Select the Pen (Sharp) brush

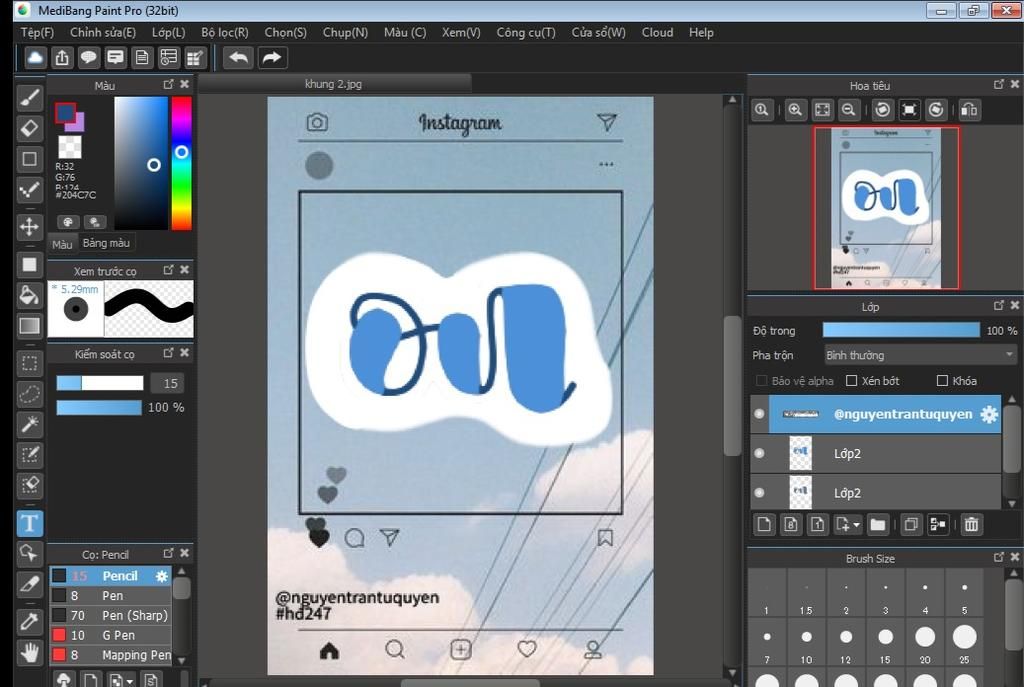click(110, 615)
